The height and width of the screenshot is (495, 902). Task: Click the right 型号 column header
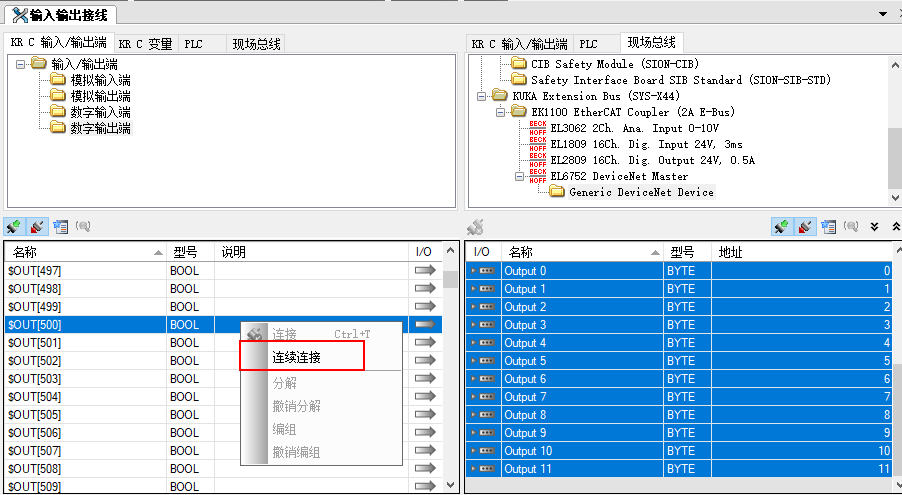coord(687,252)
